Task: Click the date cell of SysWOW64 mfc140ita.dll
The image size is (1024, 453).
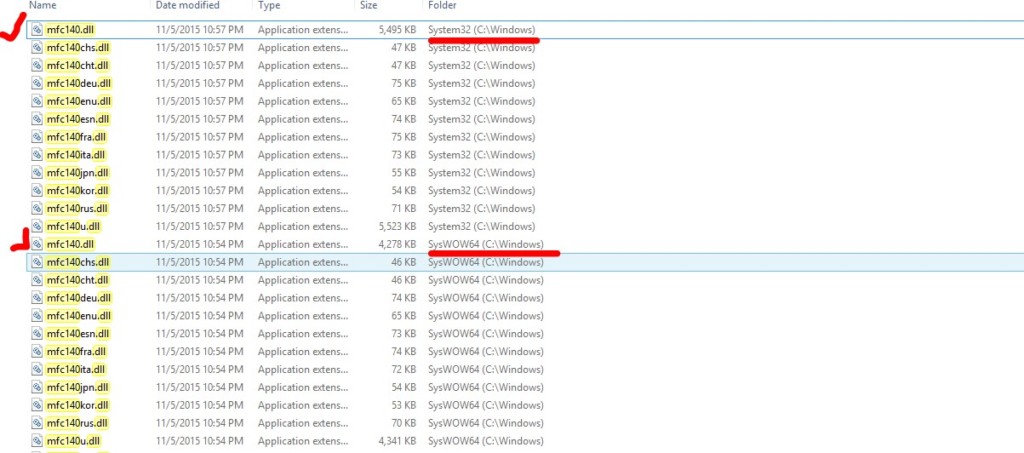Action: 200,369
